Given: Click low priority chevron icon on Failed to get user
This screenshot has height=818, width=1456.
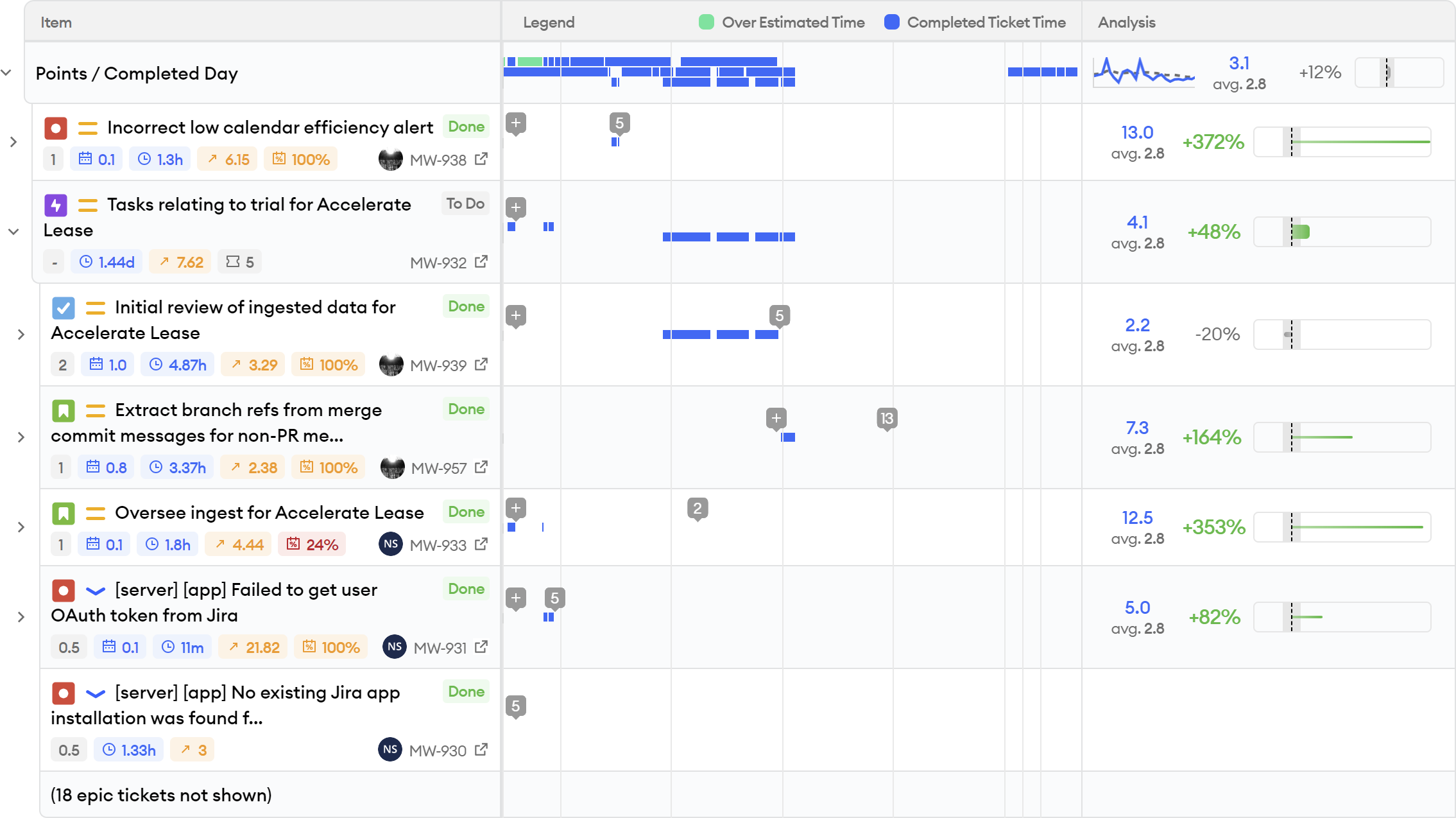Looking at the screenshot, I should coord(96,590).
